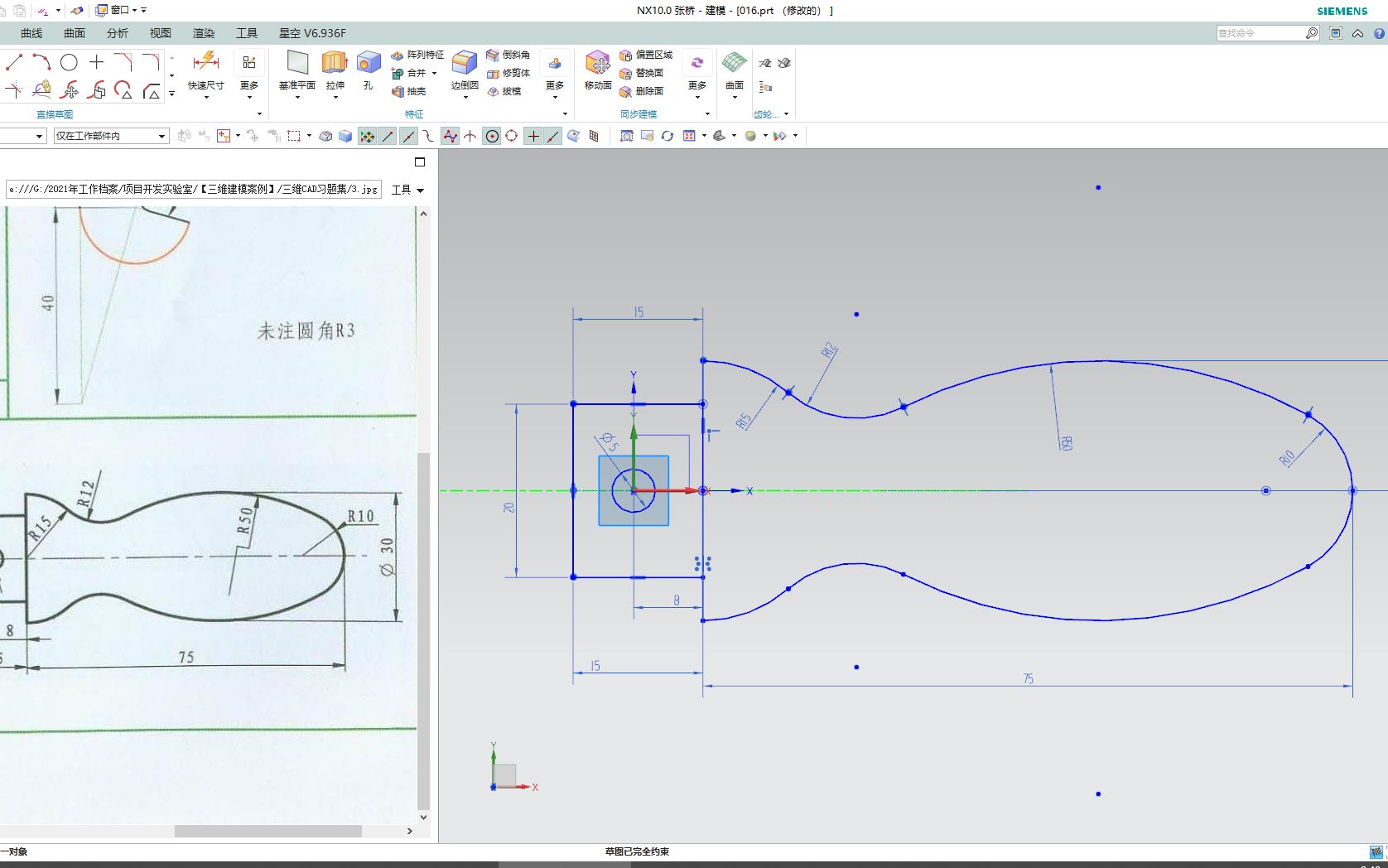Click the Shell (抽壳) feature icon
This screenshot has width=1388, height=868.
(400, 92)
